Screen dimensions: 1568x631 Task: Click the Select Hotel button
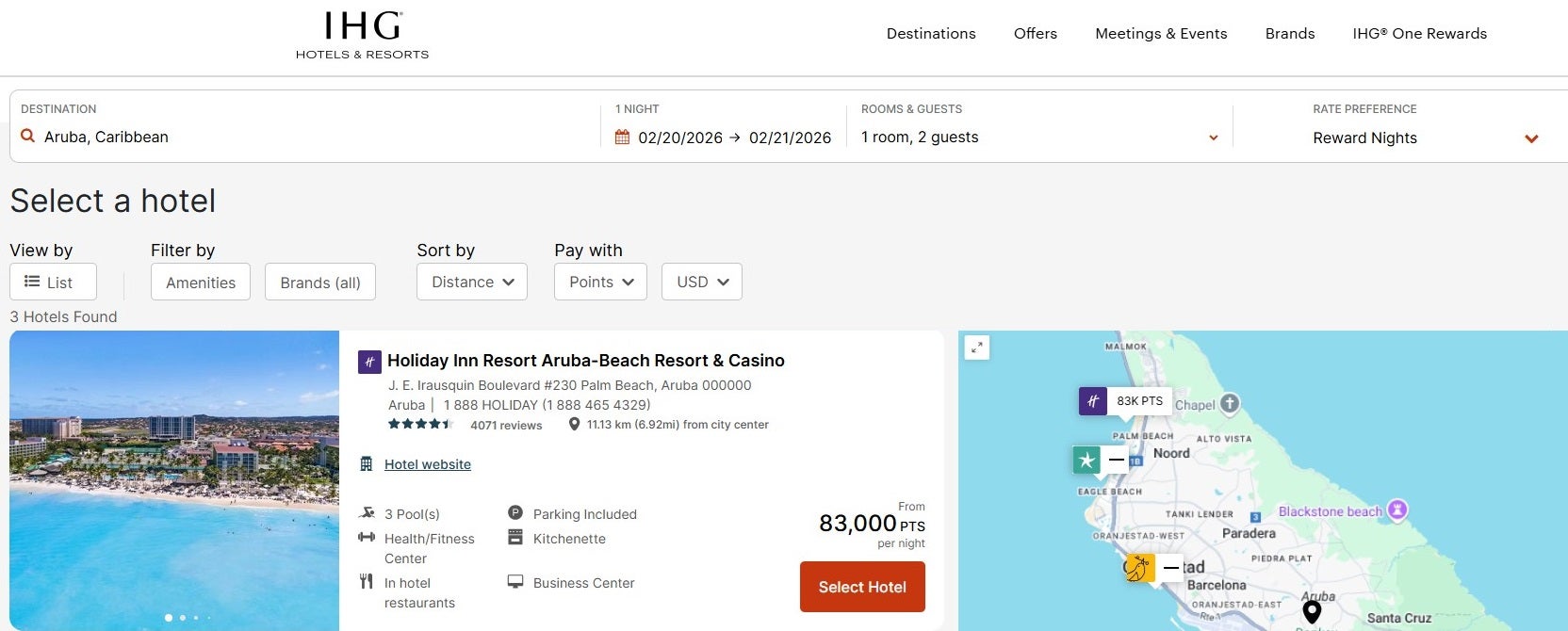(x=862, y=587)
